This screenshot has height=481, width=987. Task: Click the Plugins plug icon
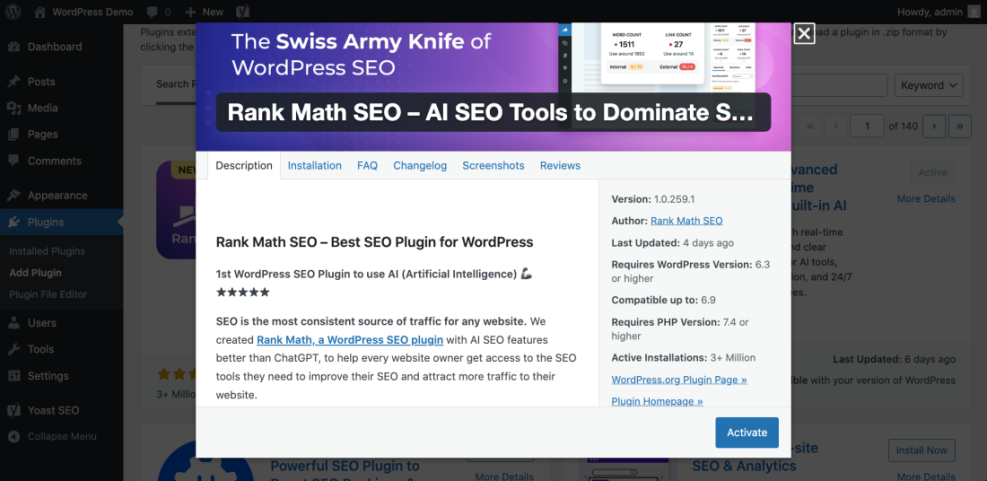tap(14, 222)
